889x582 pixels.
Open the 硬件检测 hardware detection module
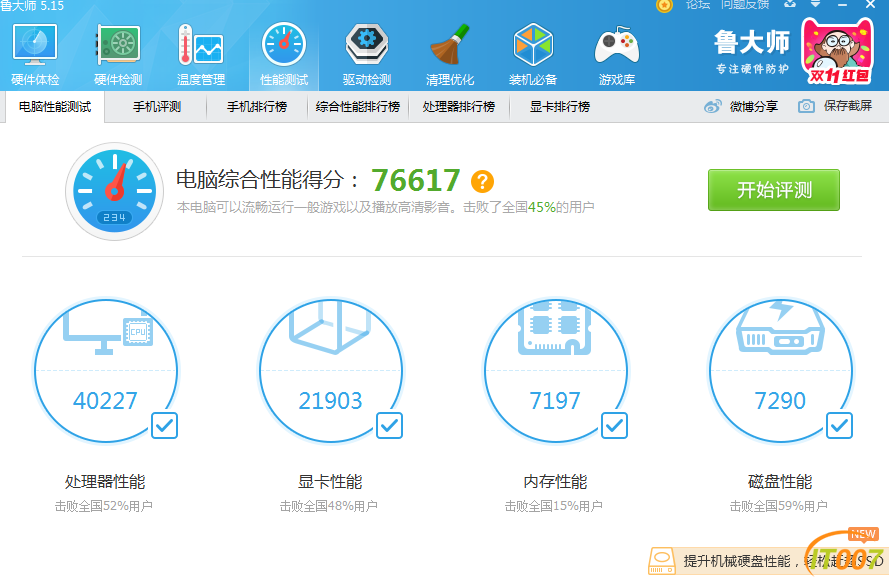pos(118,55)
